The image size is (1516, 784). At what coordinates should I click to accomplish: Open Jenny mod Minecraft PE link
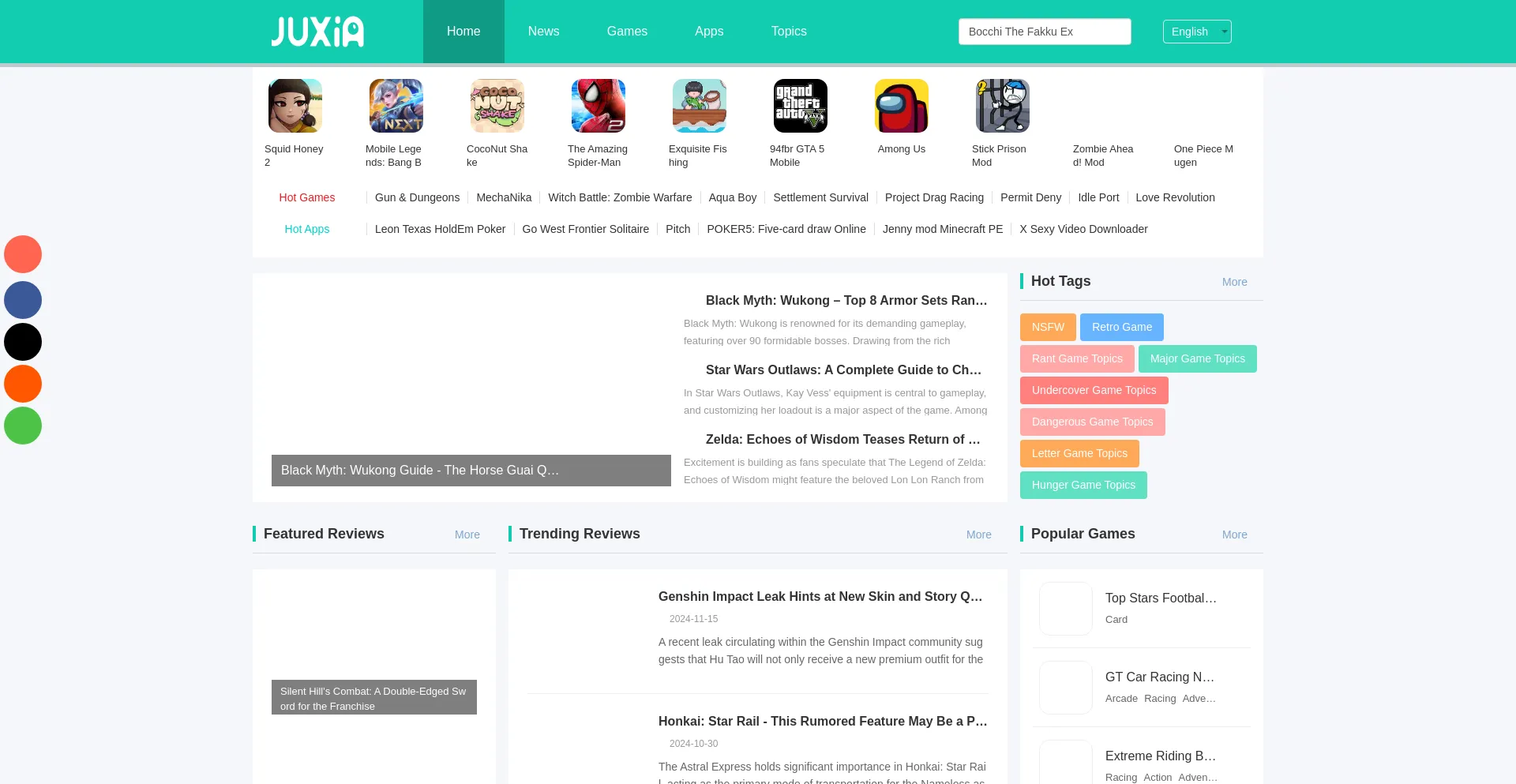pyautogui.click(x=943, y=229)
